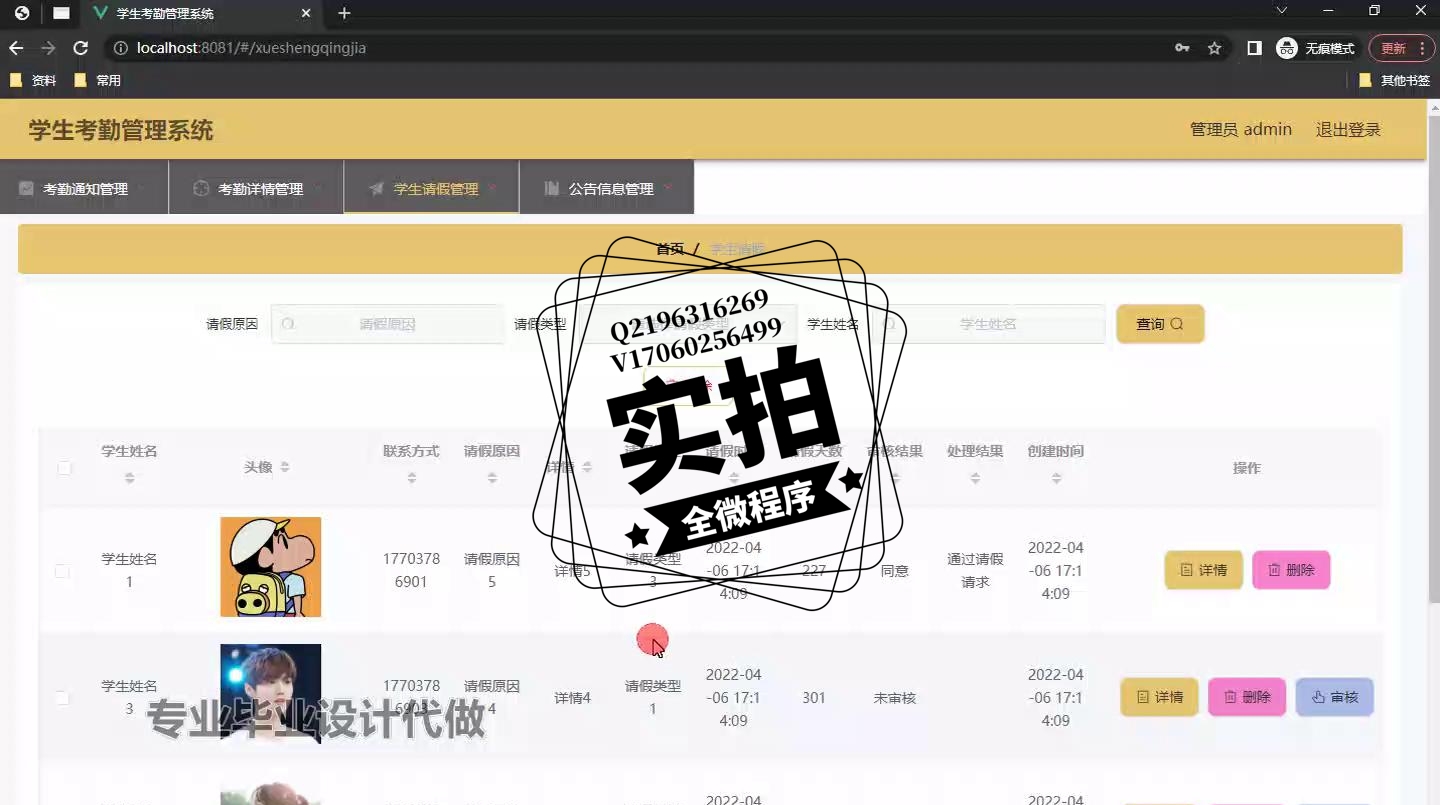Screen dimensions: 1440x805
Task: Click 未审核 status cell
Action: click(895, 698)
